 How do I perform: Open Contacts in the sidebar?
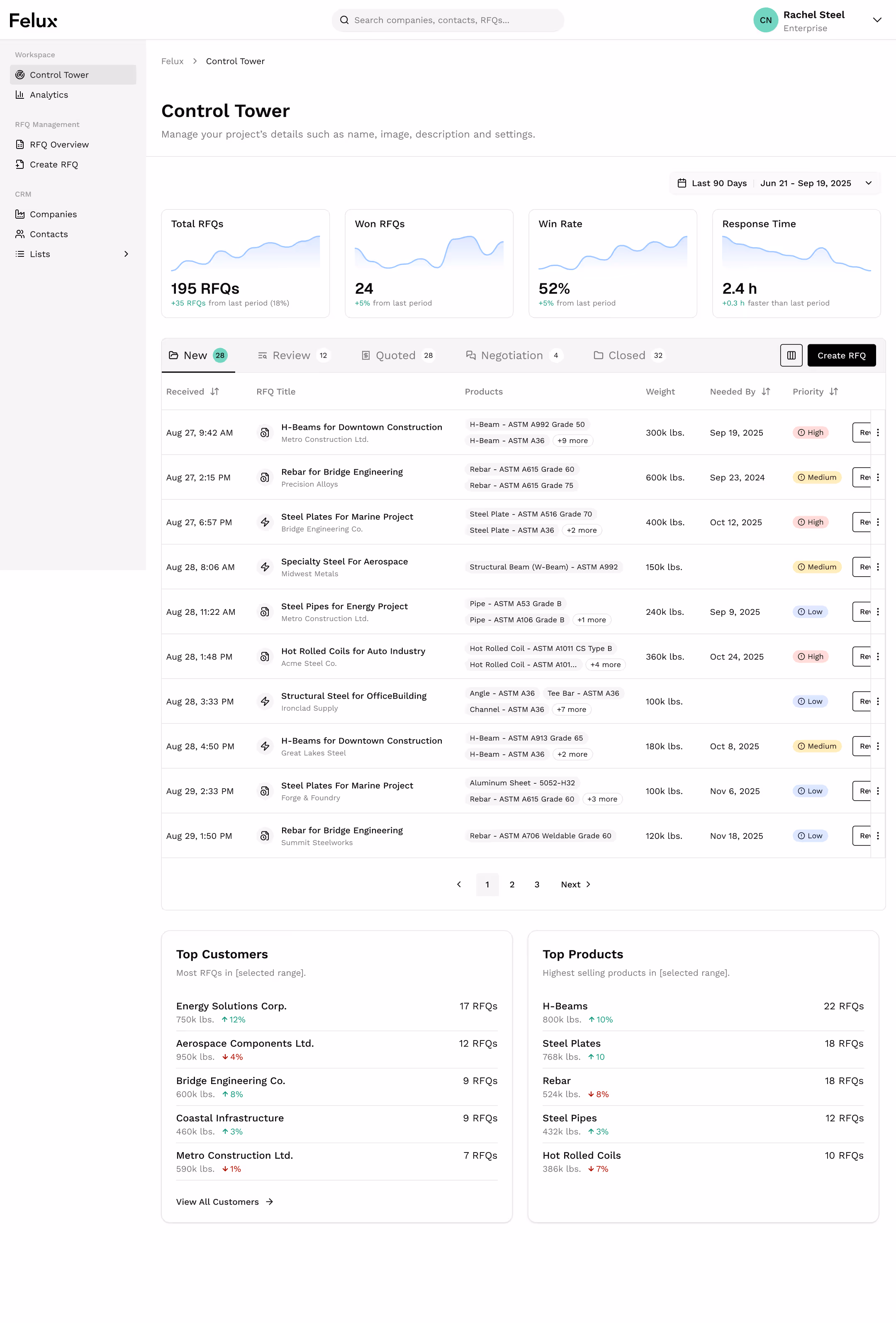coord(49,234)
